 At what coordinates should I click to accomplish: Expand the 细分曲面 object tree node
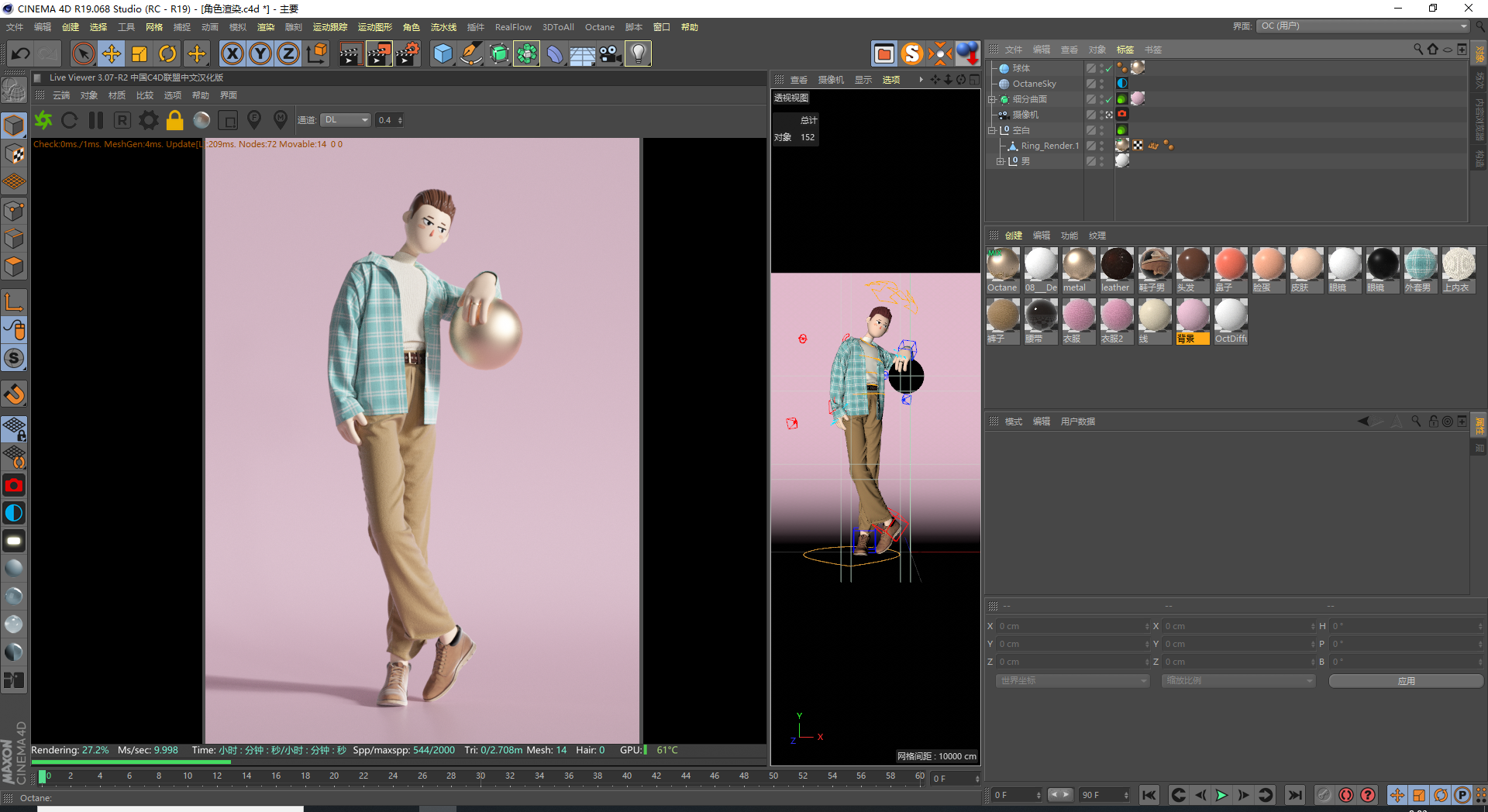tap(991, 99)
